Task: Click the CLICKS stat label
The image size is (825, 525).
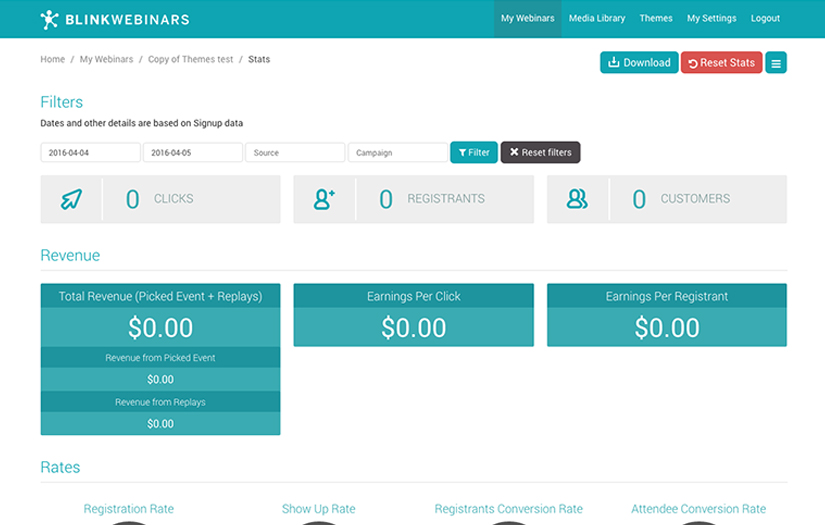Action: pyautogui.click(x=174, y=199)
